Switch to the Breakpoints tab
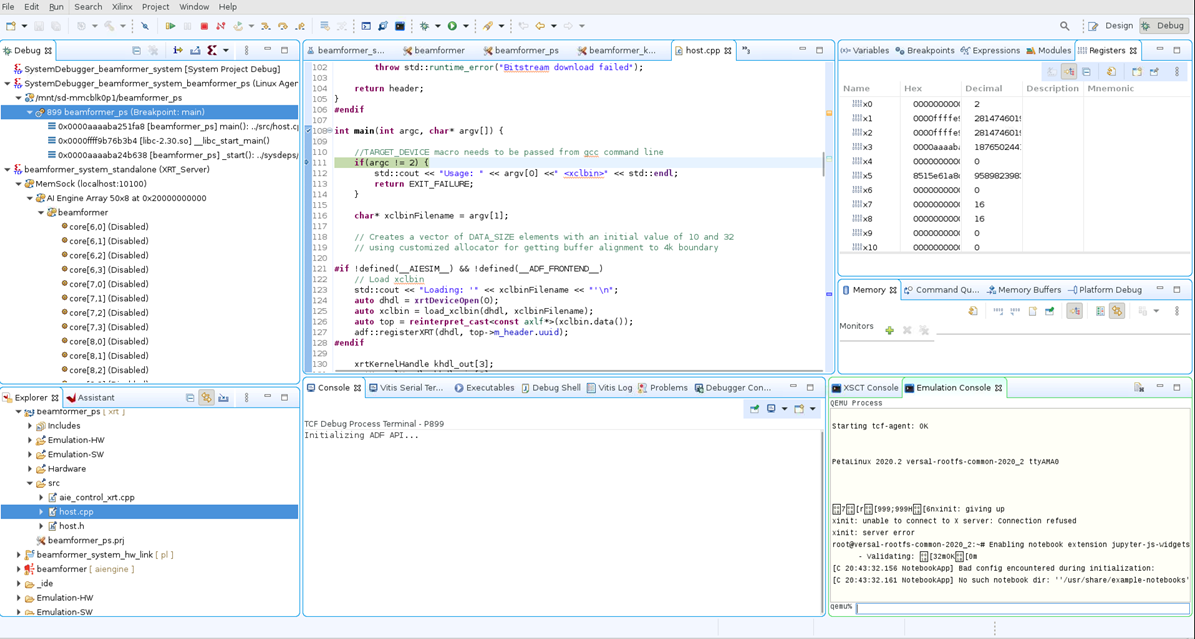This screenshot has width=1195, height=639. (924, 50)
